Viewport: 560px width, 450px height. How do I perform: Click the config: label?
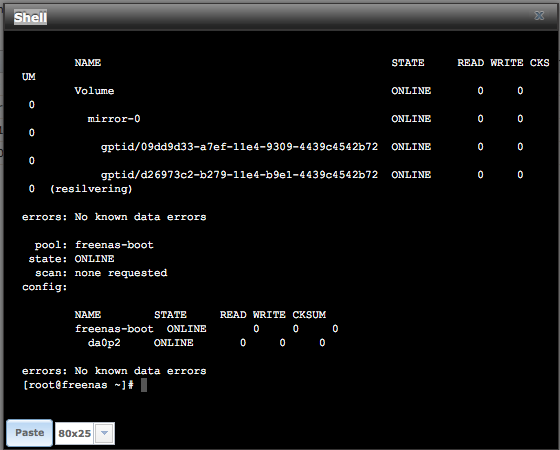45,287
